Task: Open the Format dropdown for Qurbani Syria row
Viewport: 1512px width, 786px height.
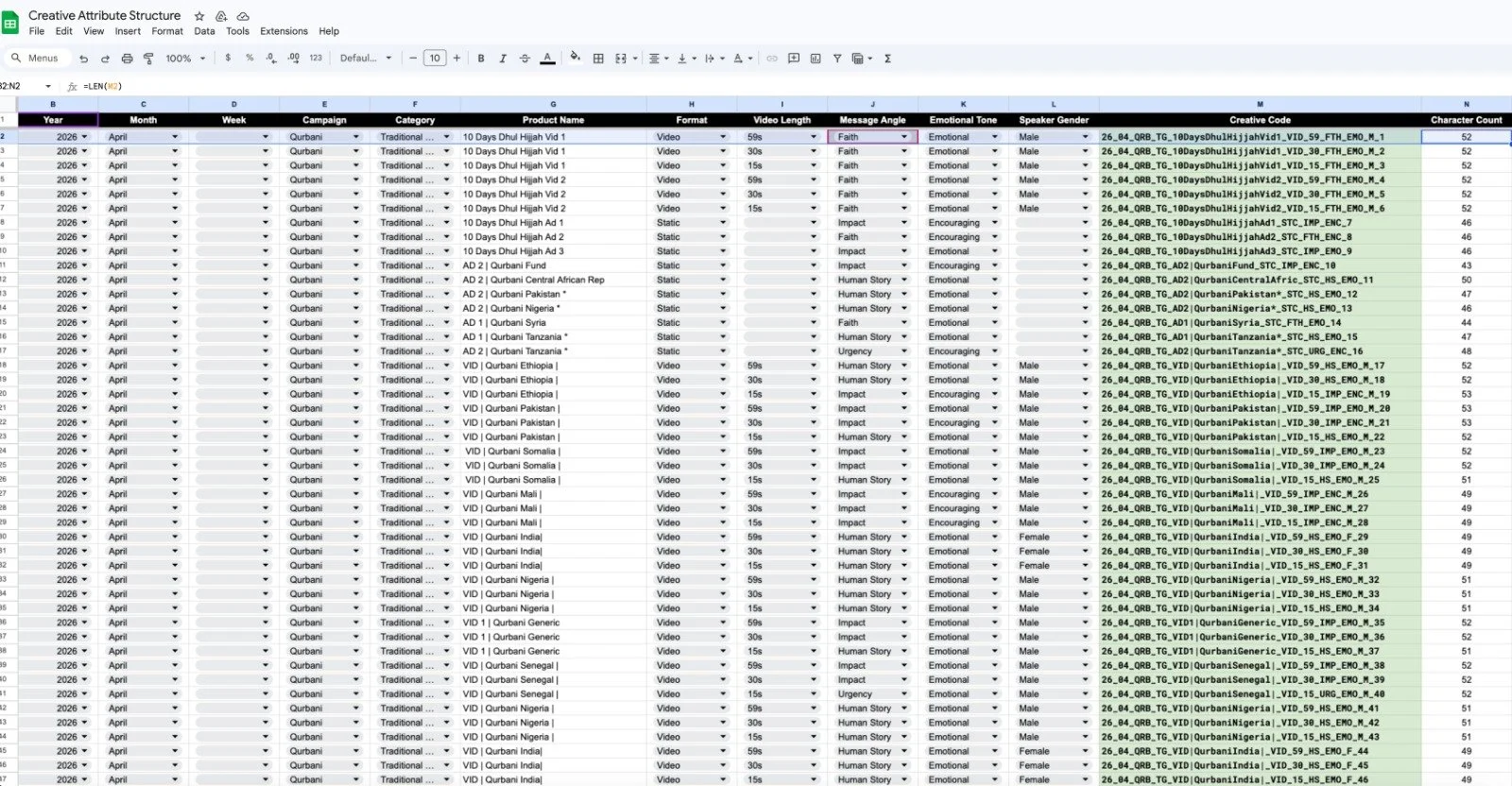Action: pos(723,323)
